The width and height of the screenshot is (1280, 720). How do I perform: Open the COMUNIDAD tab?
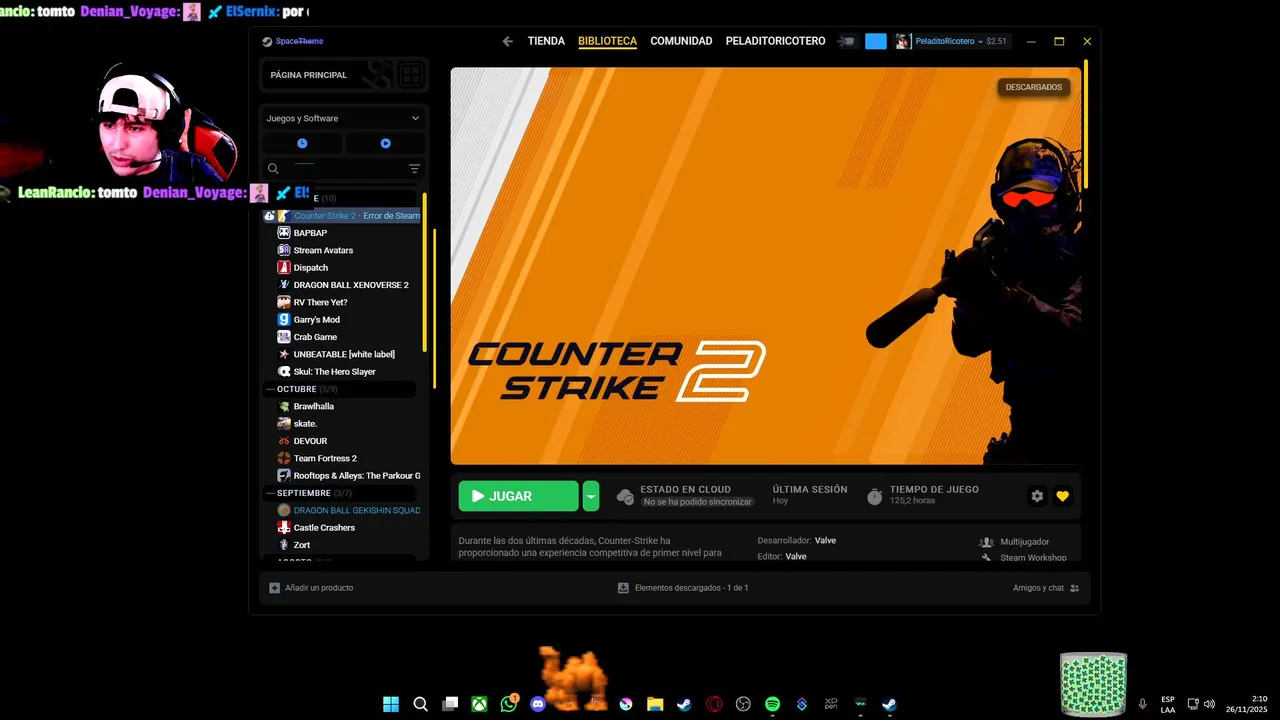[x=681, y=41]
